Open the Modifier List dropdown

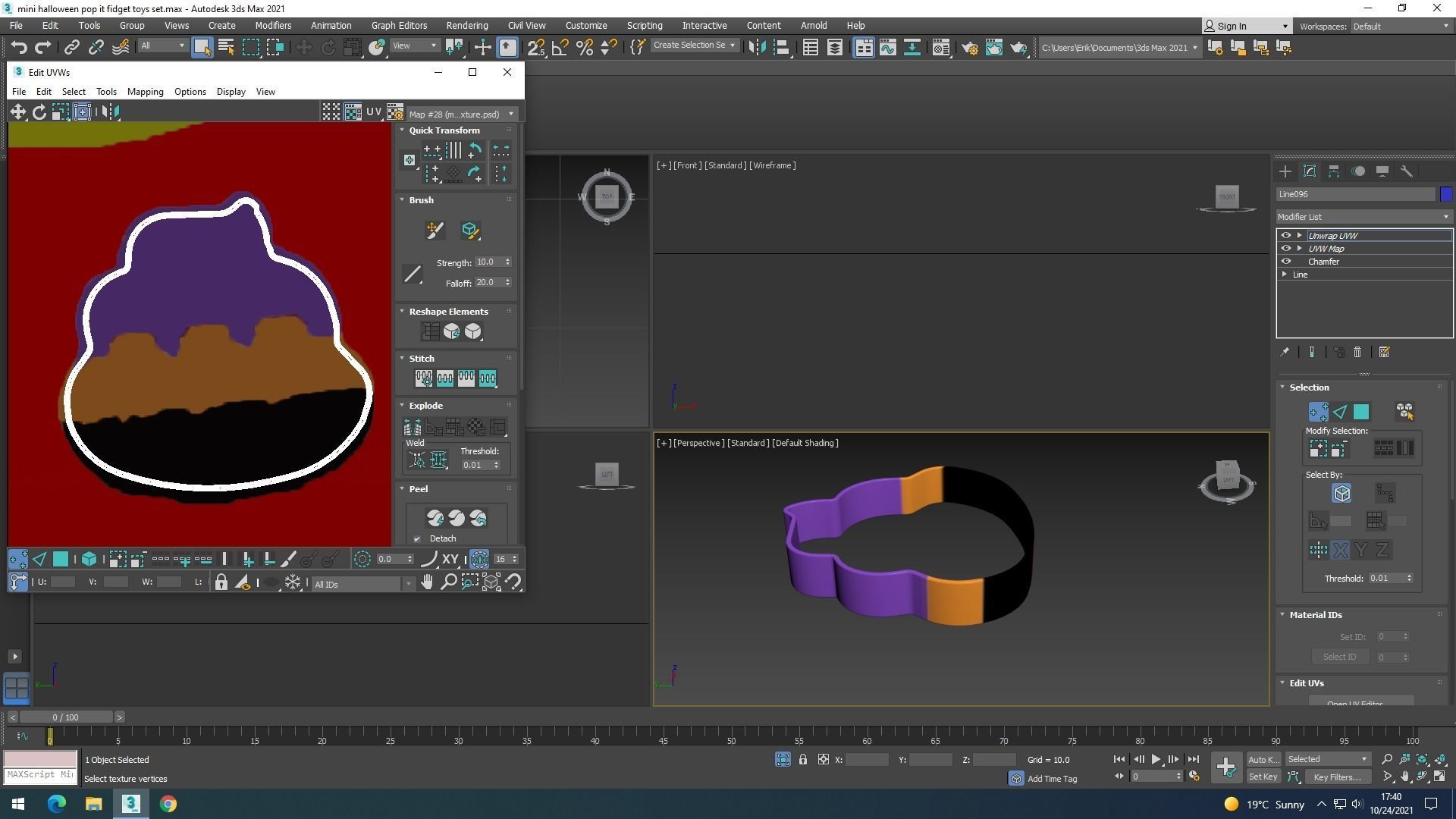(1363, 217)
